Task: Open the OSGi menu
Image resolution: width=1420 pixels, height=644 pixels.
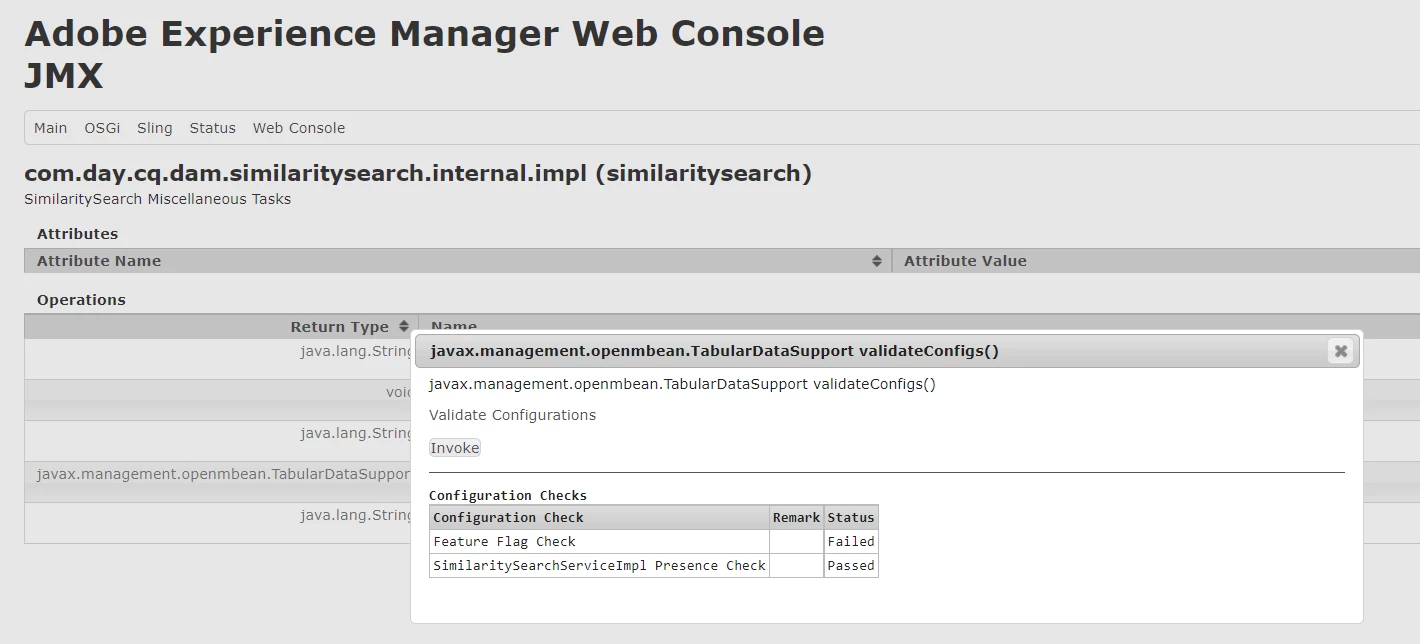Action: point(102,128)
